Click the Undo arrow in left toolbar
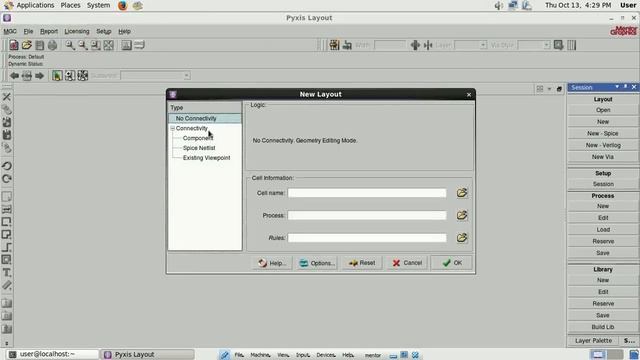This screenshot has width=640, height=360. [x=7, y=166]
